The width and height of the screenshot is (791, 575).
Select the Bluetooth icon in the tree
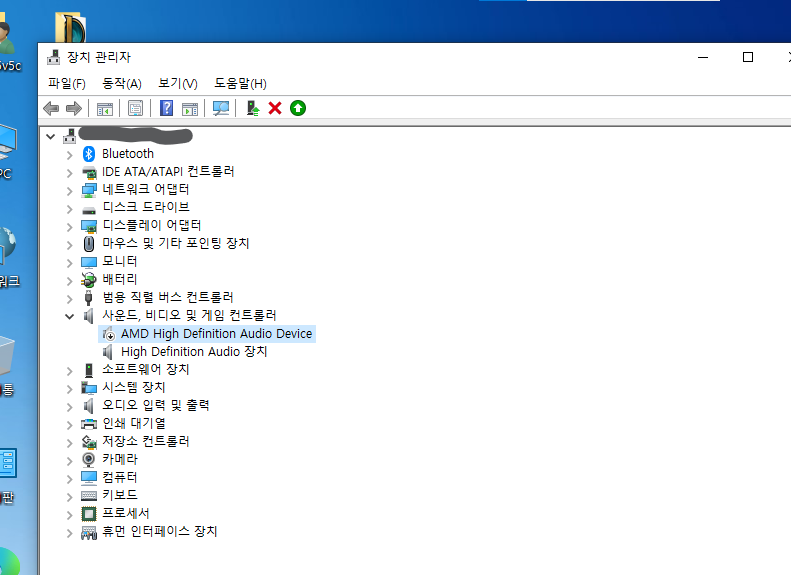pos(89,154)
